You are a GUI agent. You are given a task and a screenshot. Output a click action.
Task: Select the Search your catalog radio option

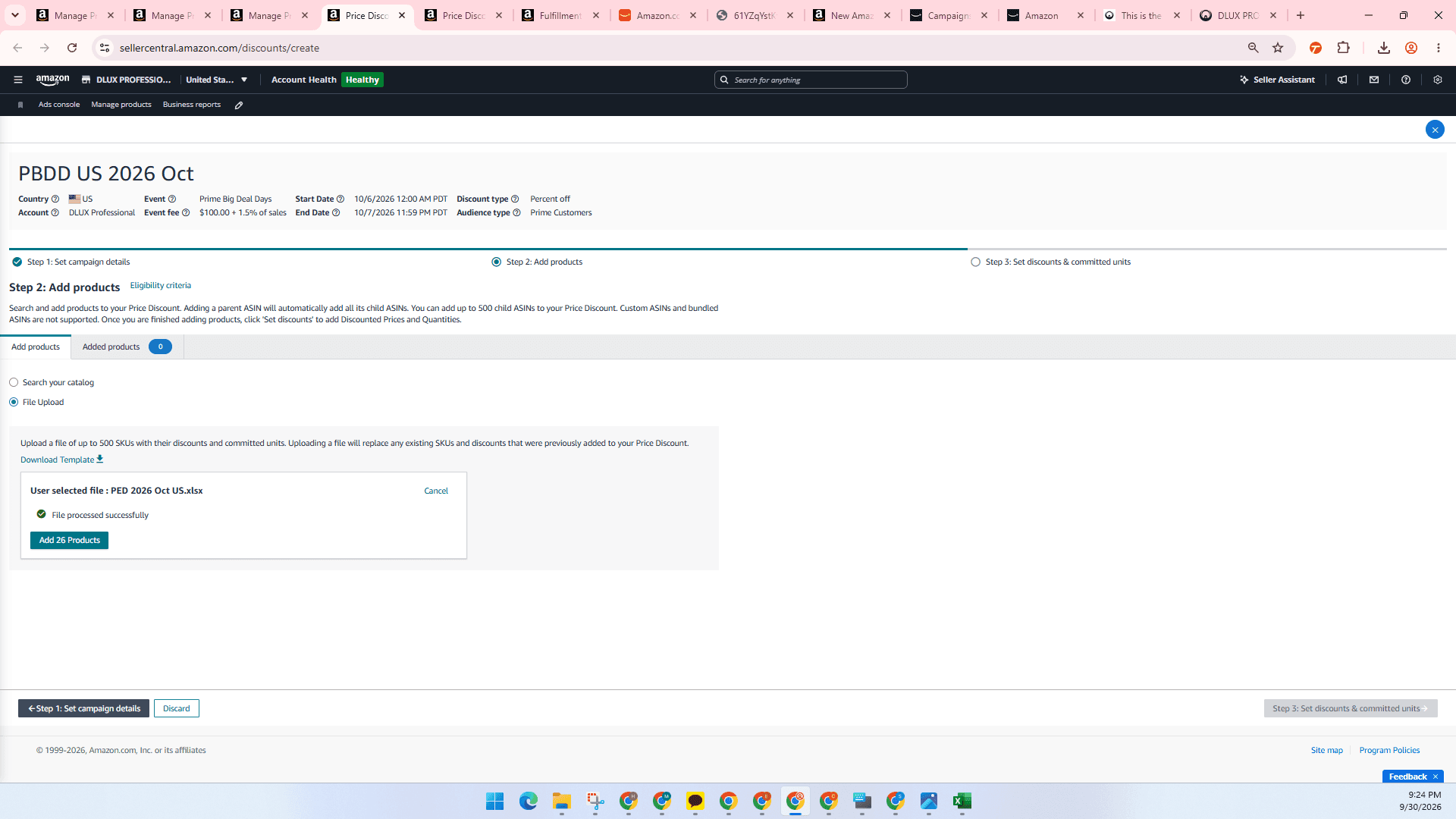[x=14, y=383]
